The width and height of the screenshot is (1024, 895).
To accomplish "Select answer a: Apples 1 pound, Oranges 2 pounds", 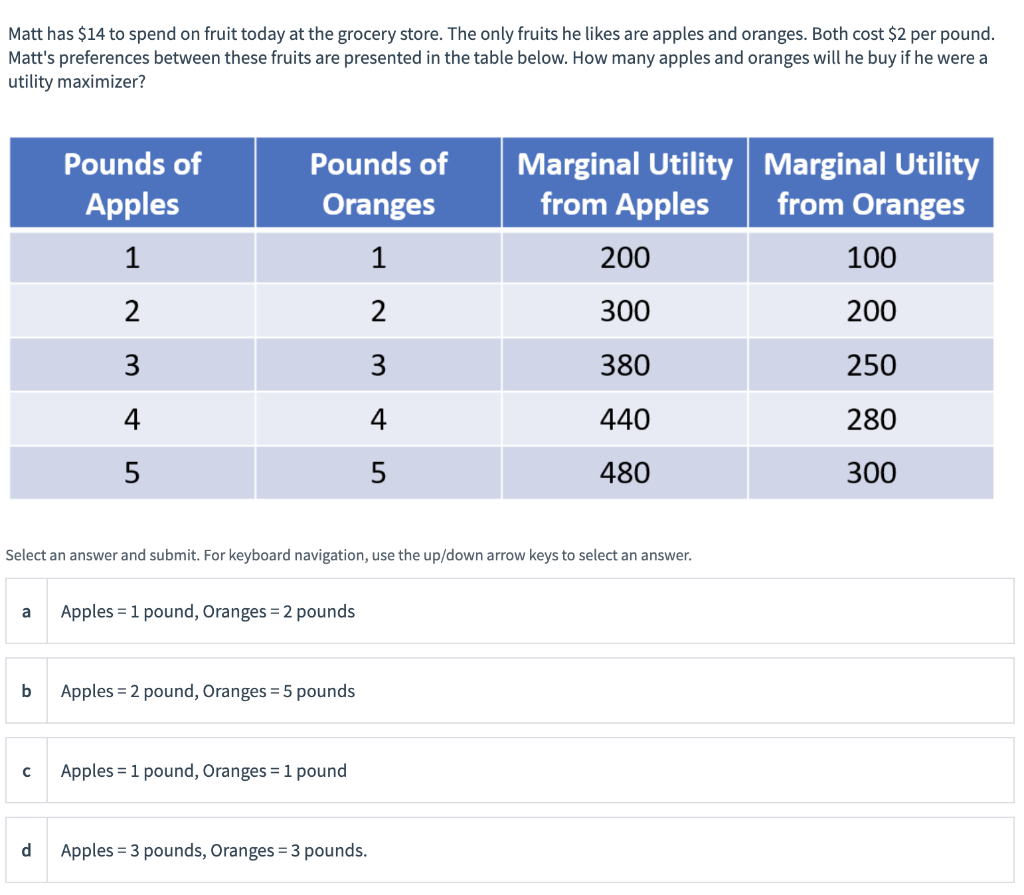I will pyautogui.click(x=510, y=611).
